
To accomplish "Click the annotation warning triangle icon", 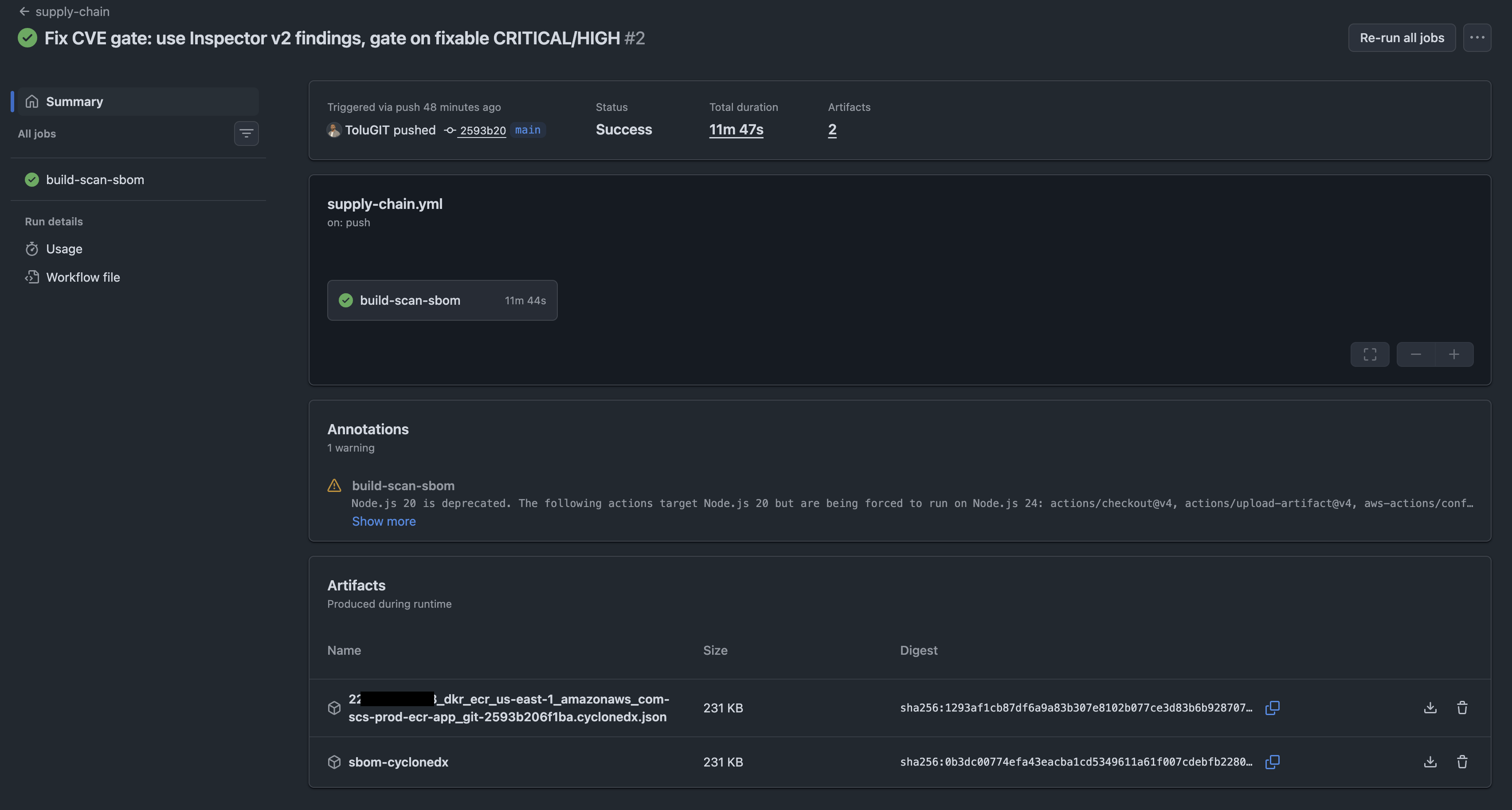I will coord(334,486).
